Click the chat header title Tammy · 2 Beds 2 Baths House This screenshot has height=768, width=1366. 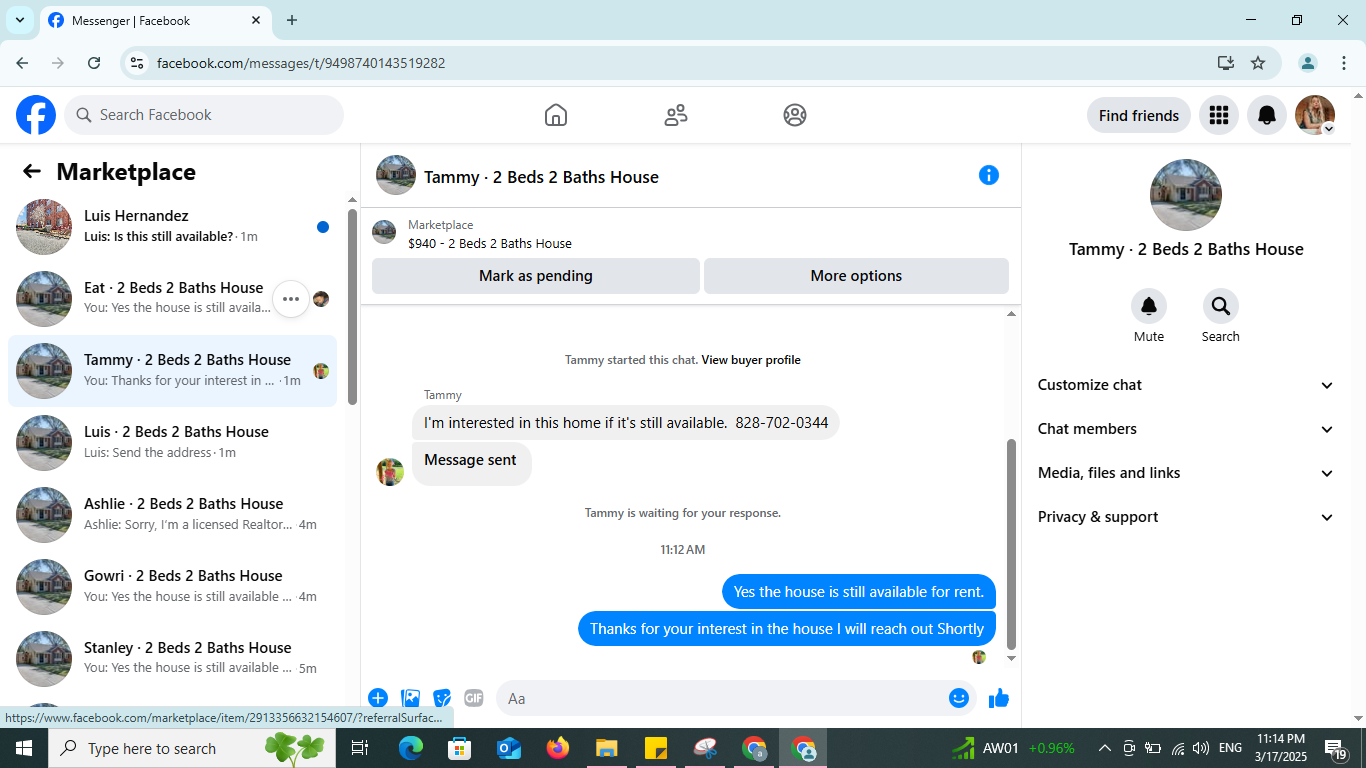(x=541, y=177)
